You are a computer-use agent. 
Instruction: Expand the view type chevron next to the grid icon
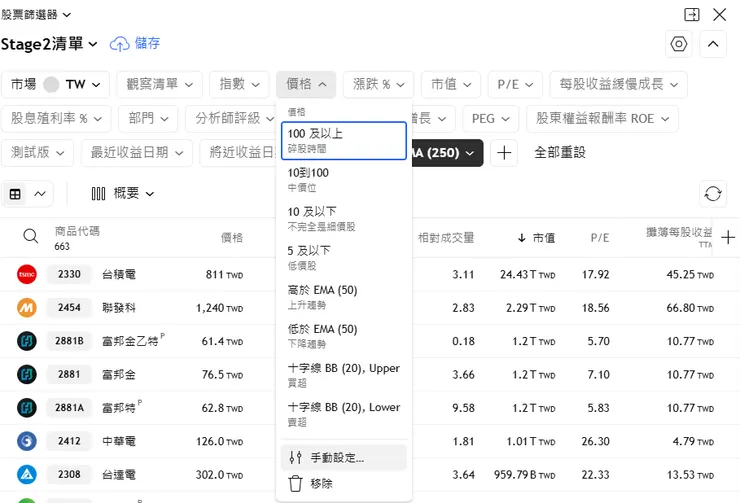click(x=40, y=194)
